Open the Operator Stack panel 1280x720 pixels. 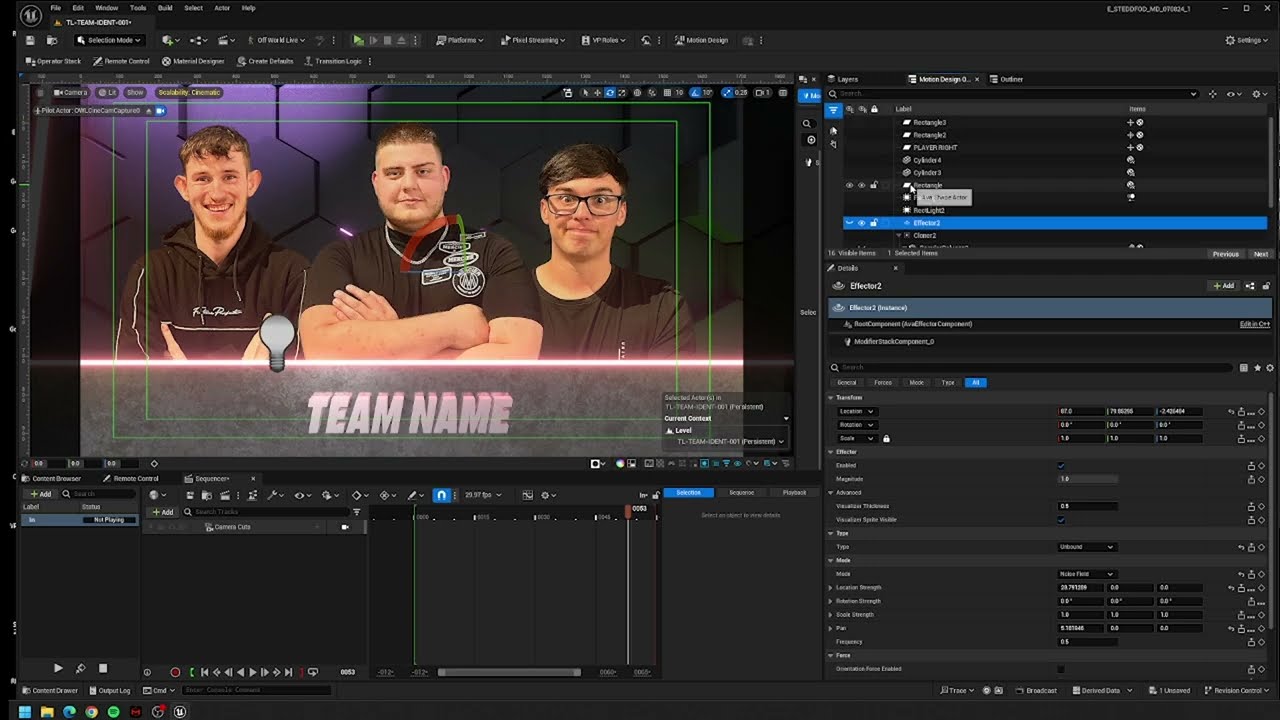click(53, 61)
